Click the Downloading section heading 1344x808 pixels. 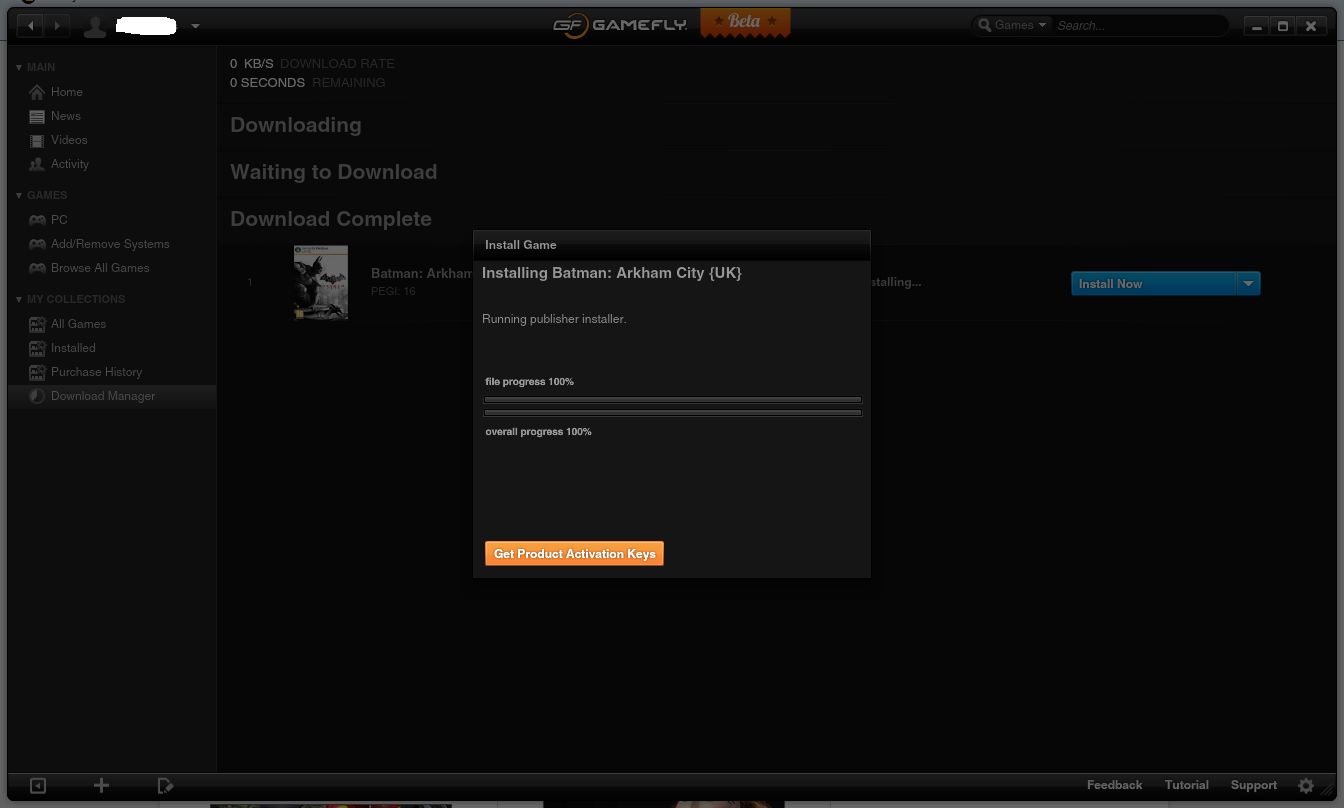pyautogui.click(x=296, y=125)
